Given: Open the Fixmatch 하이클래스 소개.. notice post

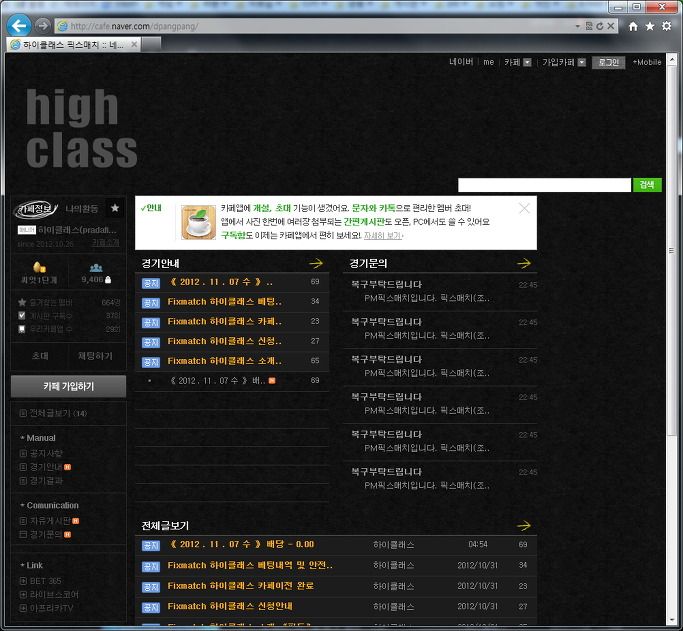Looking at the screenshot, I should click(225, 361).
